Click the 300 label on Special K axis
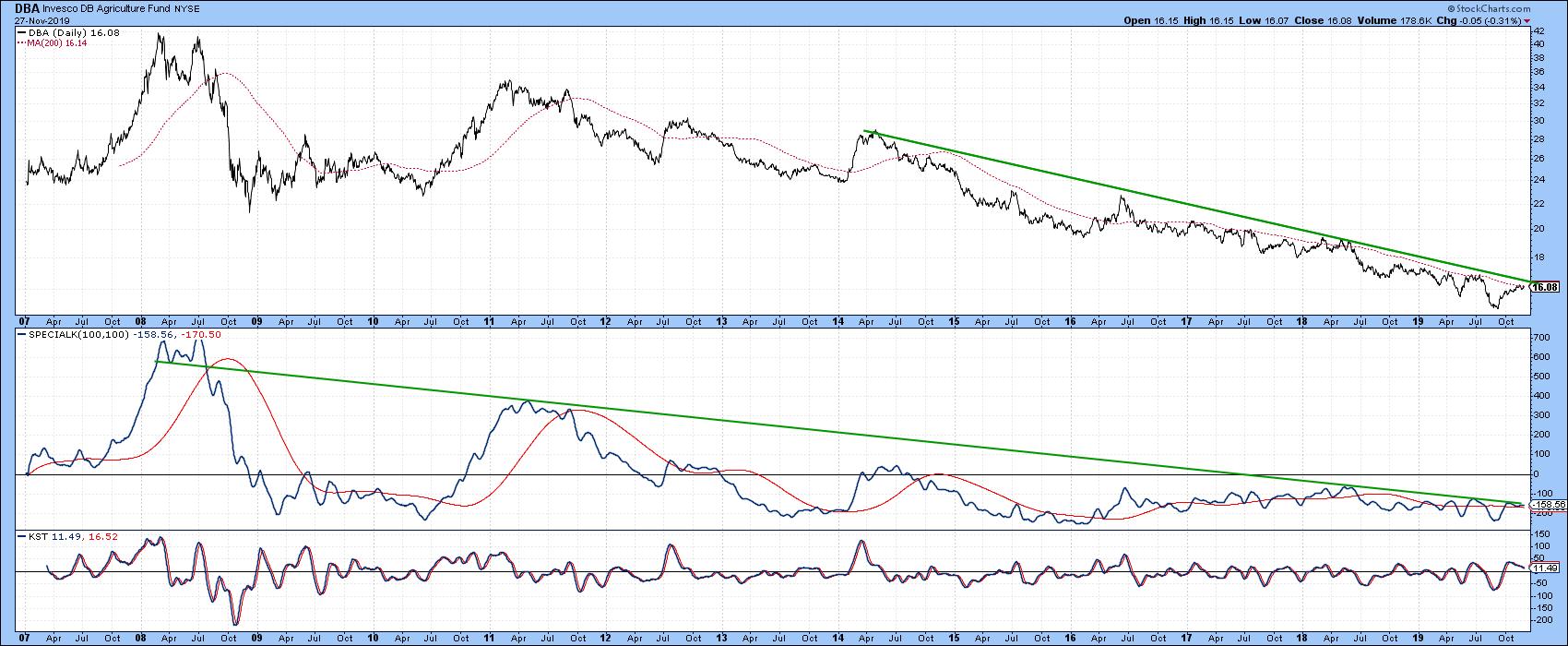Screen dimensions: 1568x646 point(1540,415)
